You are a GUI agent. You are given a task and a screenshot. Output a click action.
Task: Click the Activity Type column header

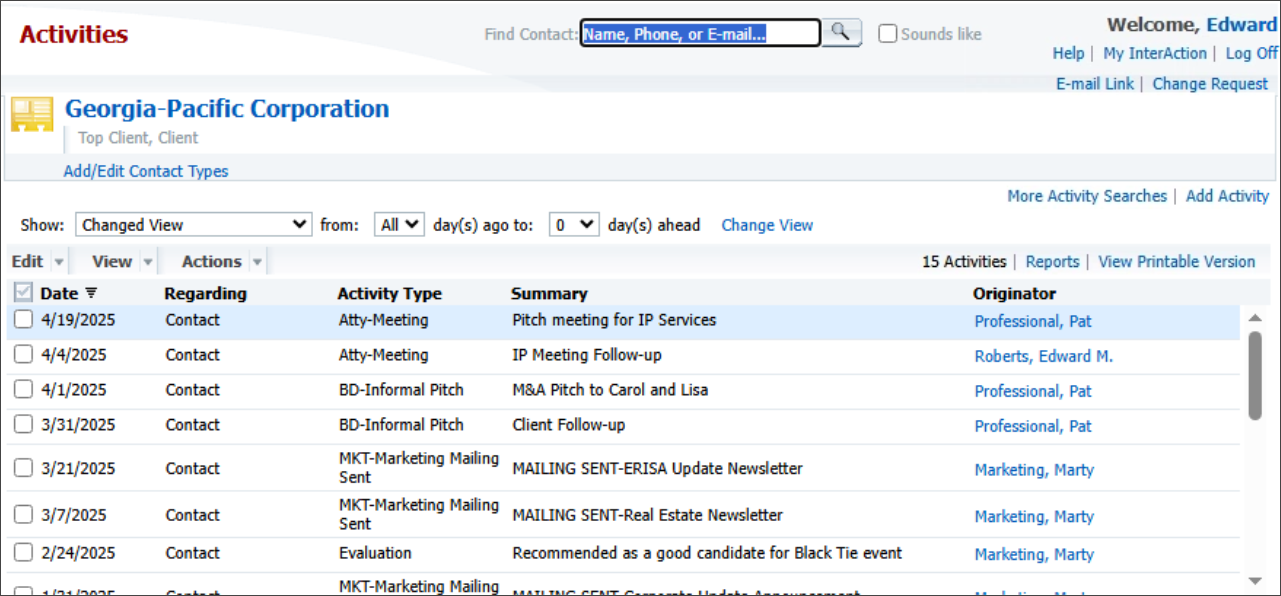(389, 293)
